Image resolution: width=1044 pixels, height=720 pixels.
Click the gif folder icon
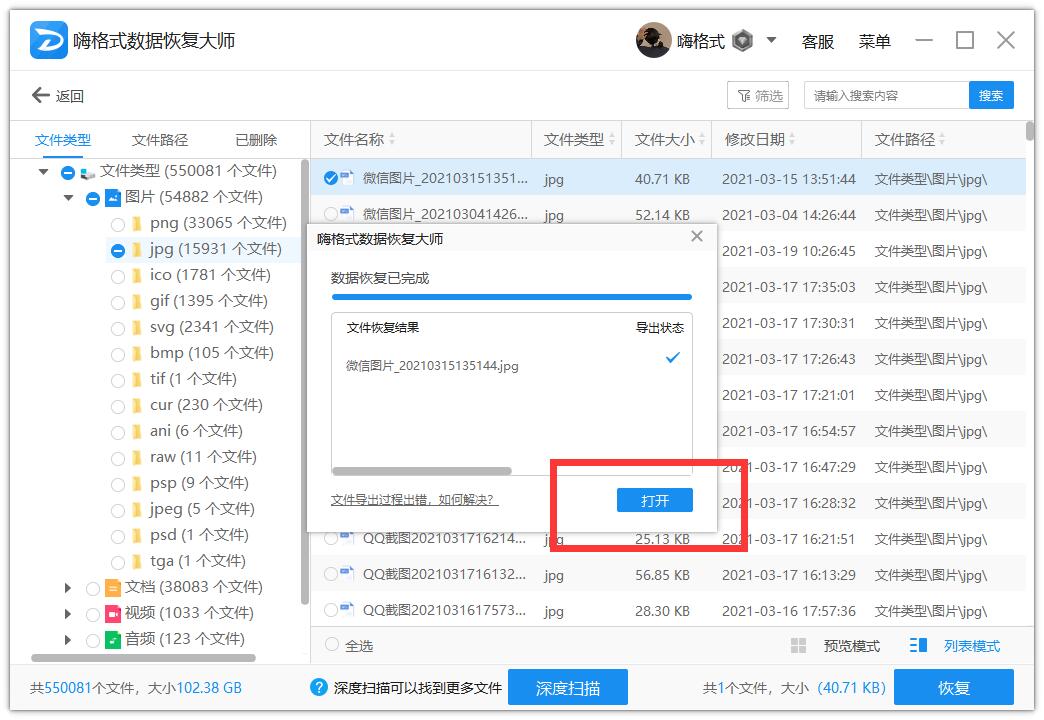136,301
